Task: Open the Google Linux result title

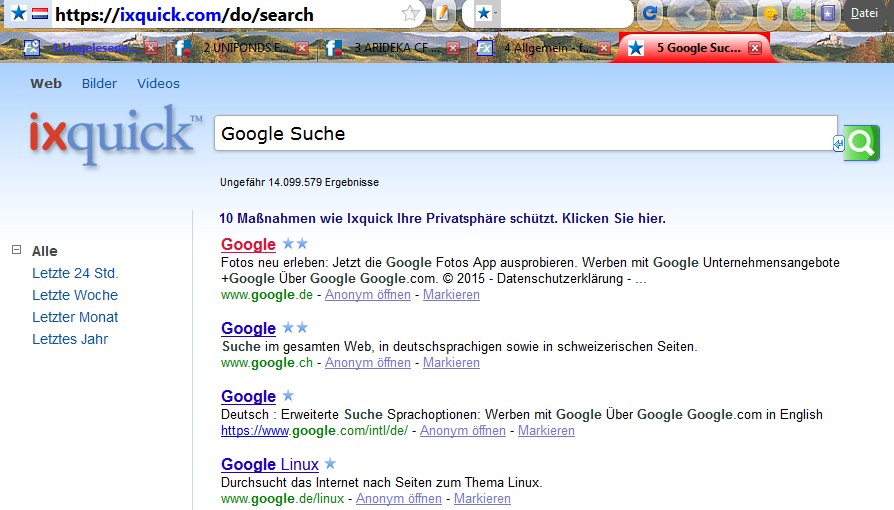Action: 270,464
